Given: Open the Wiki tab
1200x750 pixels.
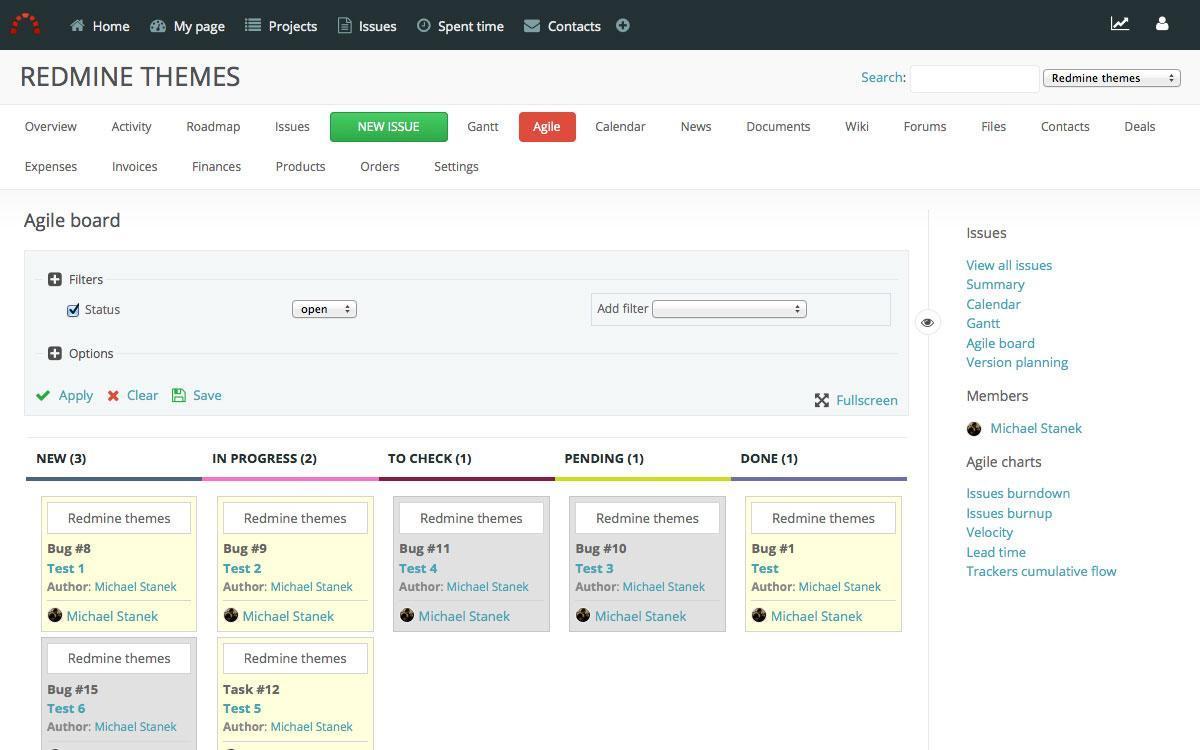Looking at the screenshot, I should point(857,127).
